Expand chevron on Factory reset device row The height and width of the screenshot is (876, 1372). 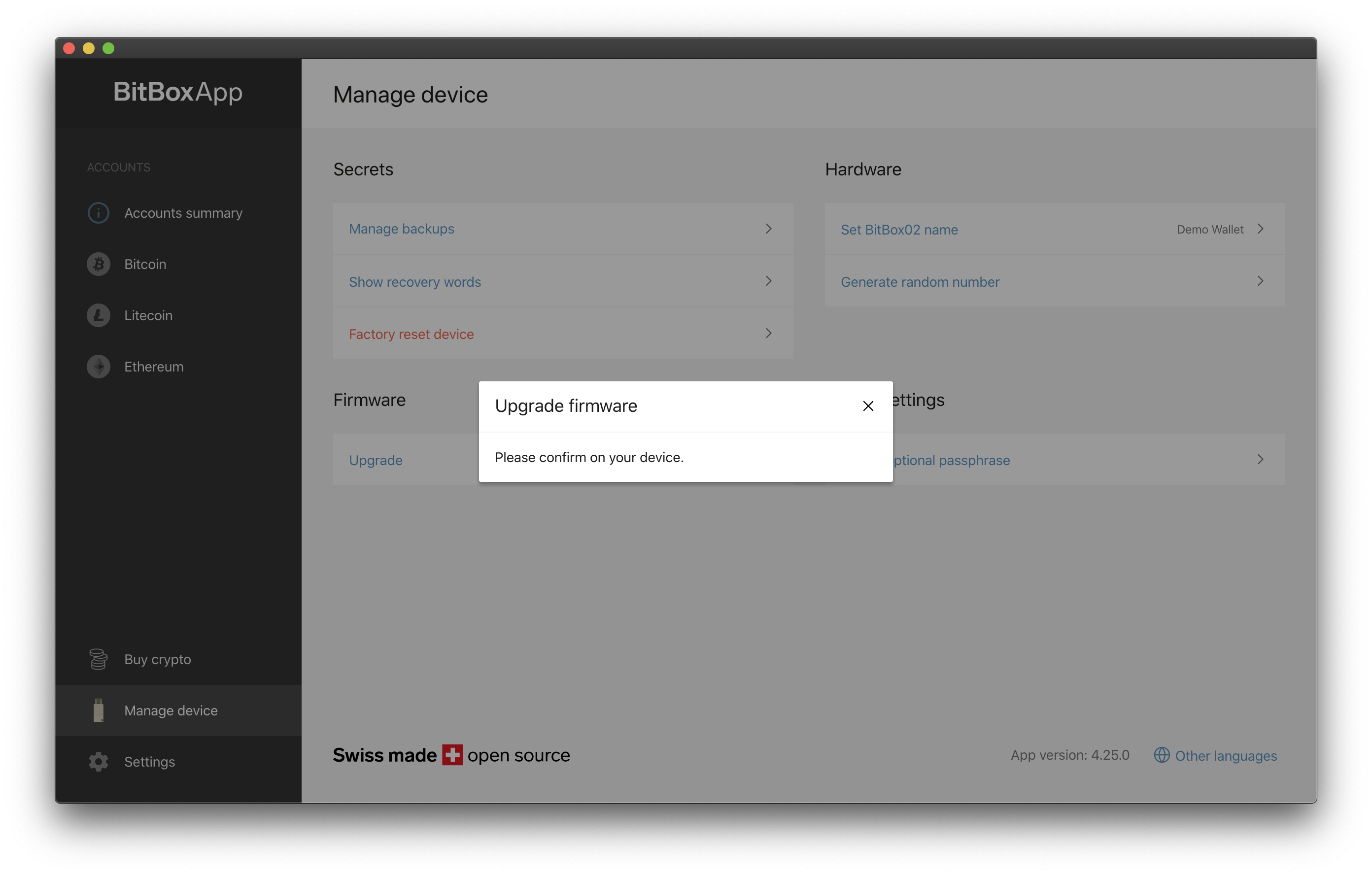pyautogui.click(x=768, y=334)
